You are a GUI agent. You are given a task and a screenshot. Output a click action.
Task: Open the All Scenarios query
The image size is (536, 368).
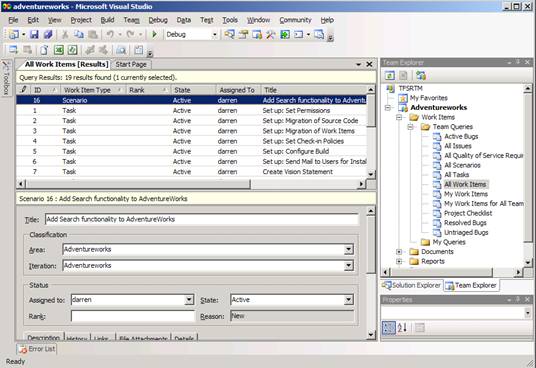click(462, 165)
